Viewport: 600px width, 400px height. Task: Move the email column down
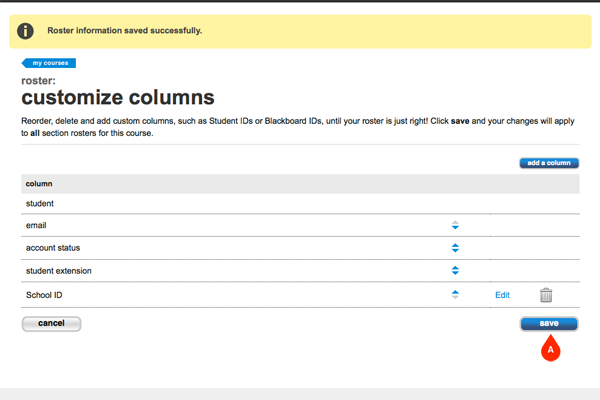pos(455,228)
